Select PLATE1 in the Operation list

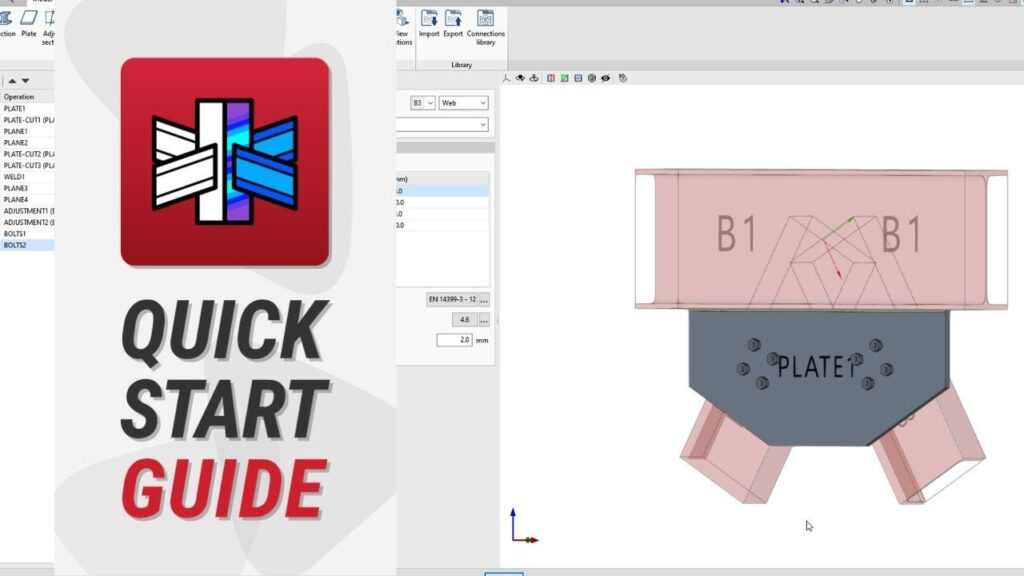15,108
